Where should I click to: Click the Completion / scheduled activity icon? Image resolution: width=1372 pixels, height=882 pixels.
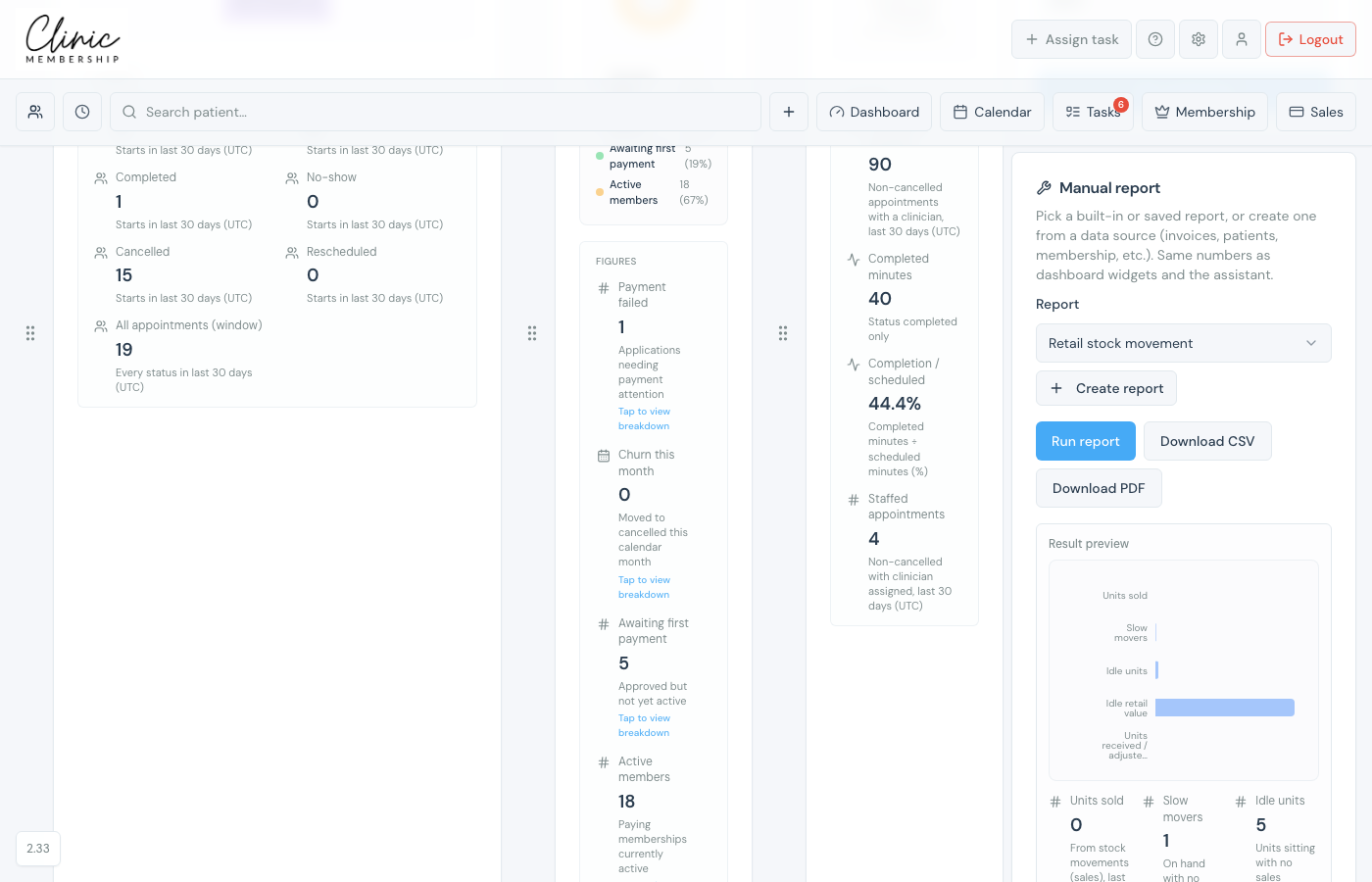click(854, 365)
